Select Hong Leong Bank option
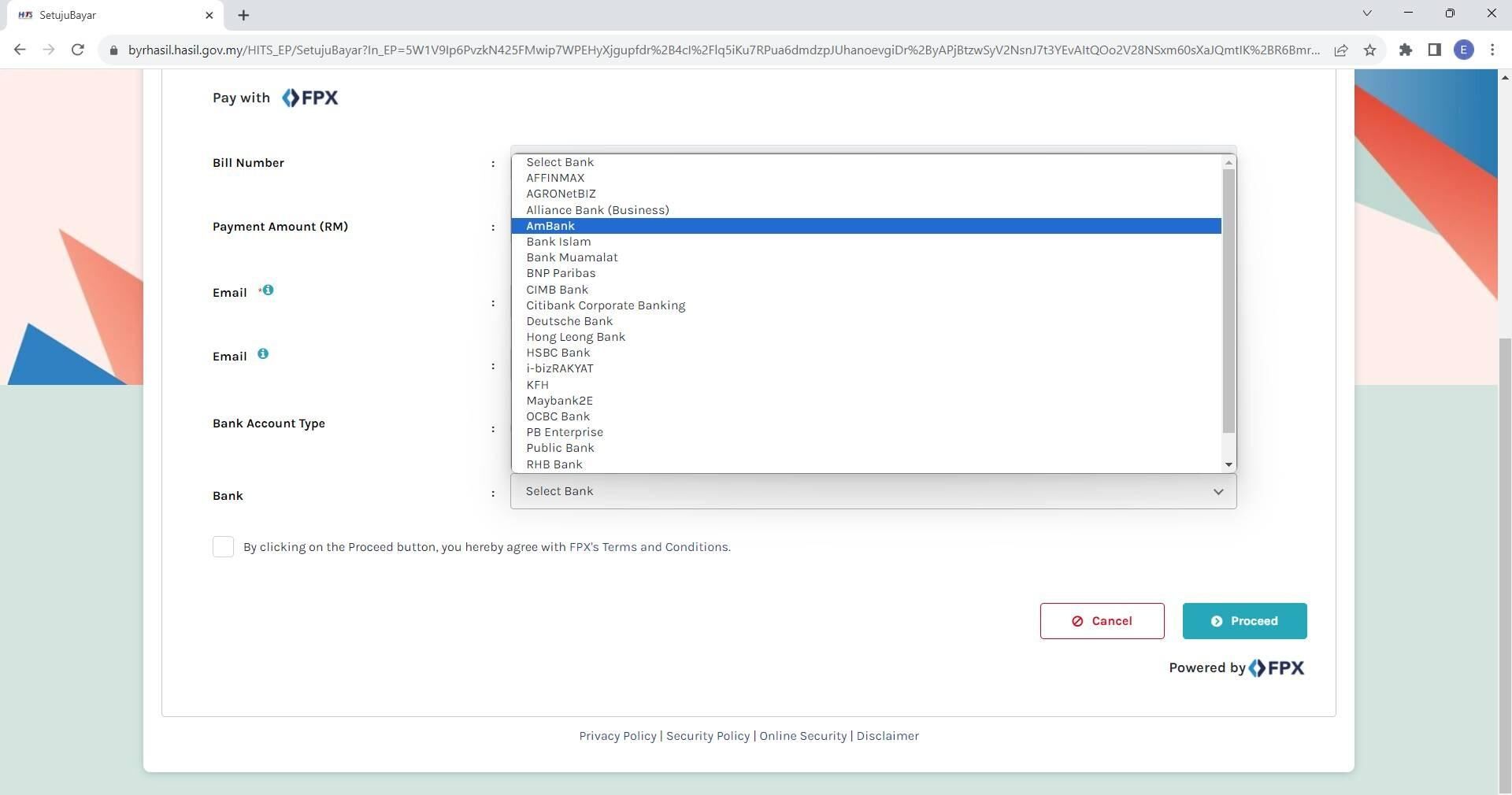 point(866,337)
